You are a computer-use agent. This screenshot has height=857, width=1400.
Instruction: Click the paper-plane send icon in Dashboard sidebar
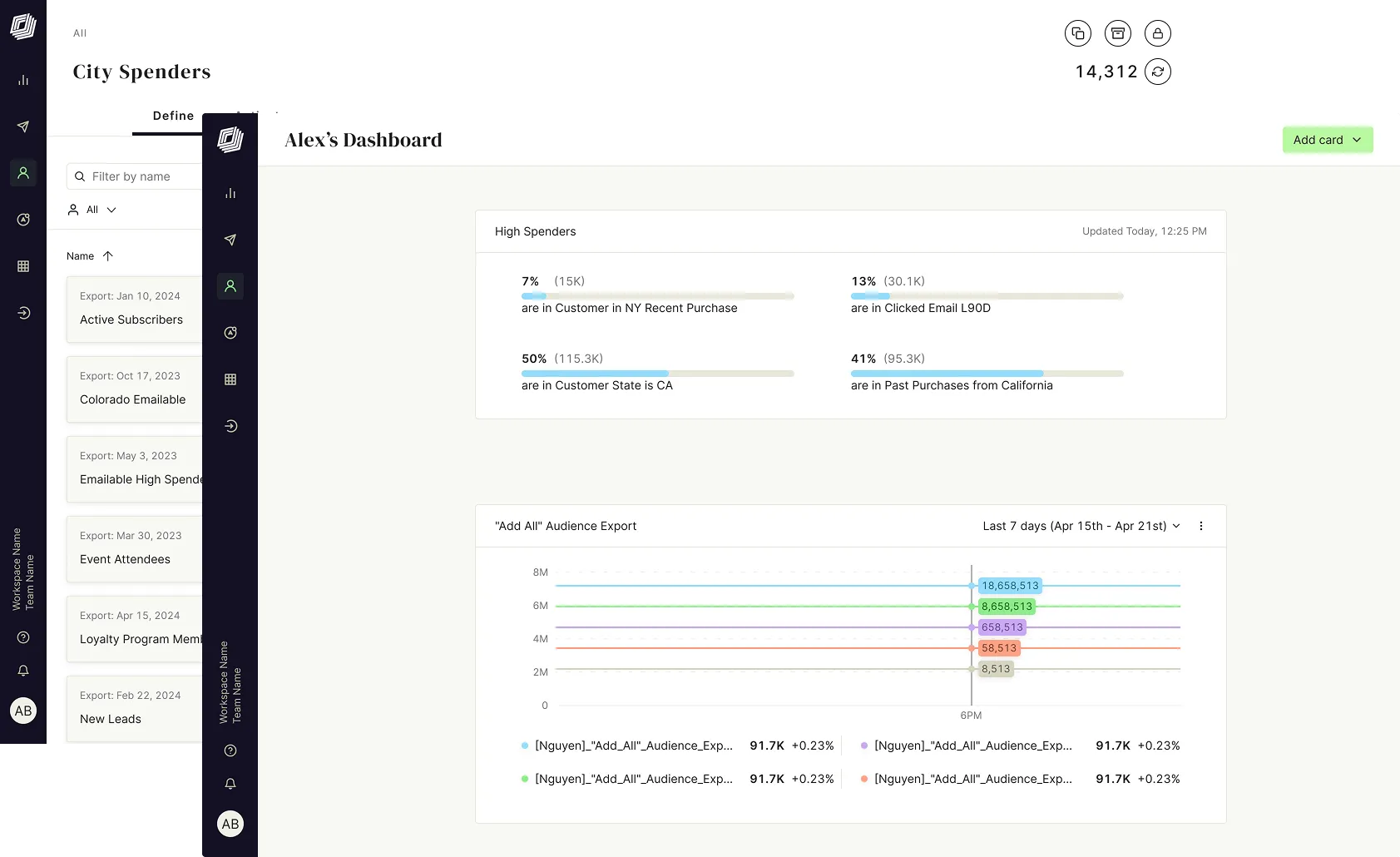(x=230, y=240)
